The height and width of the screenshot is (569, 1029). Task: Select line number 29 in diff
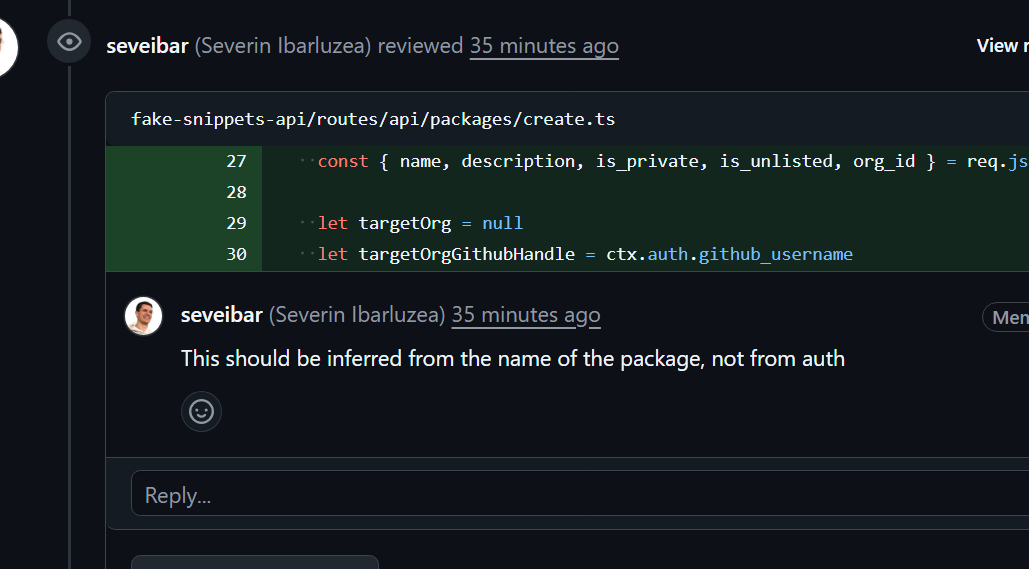(x=236, y=223)
